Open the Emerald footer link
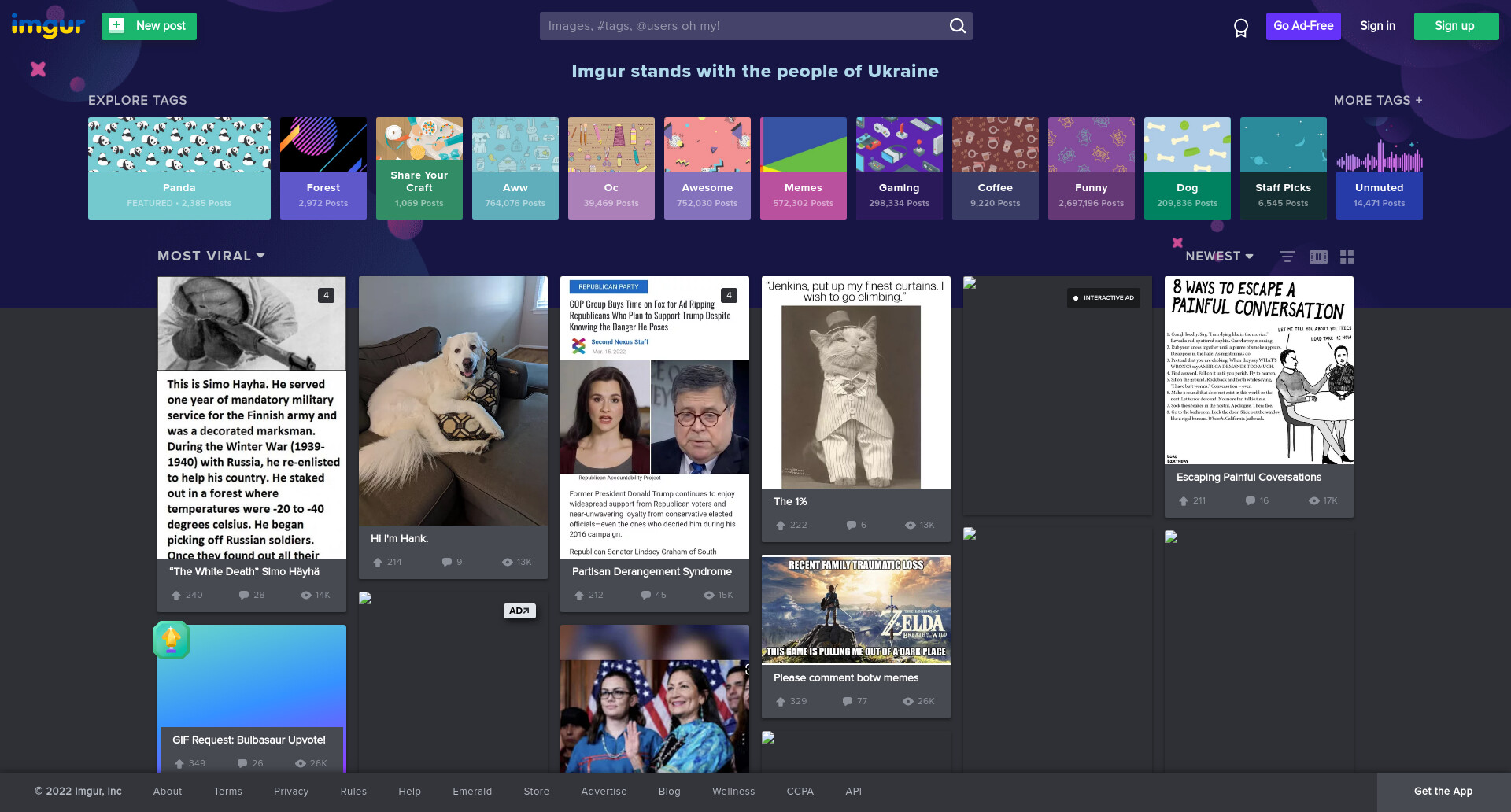1511x812 pixels. coord(472,792)
